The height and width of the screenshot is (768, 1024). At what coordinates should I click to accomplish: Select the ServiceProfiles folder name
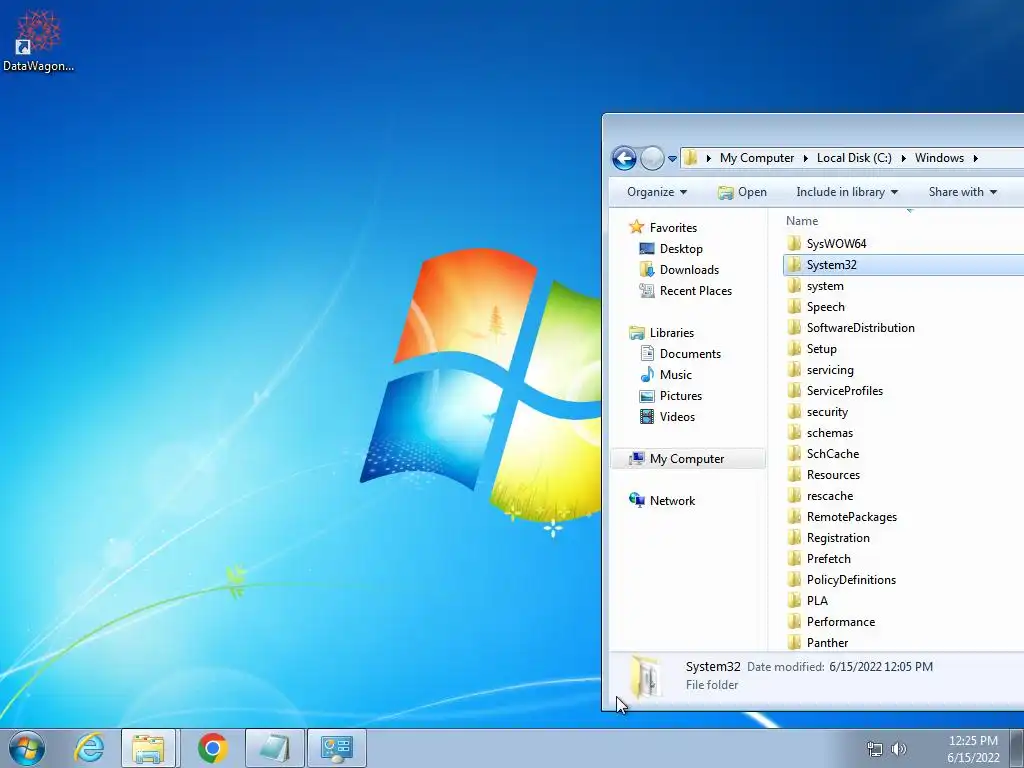tap(844, 391)
